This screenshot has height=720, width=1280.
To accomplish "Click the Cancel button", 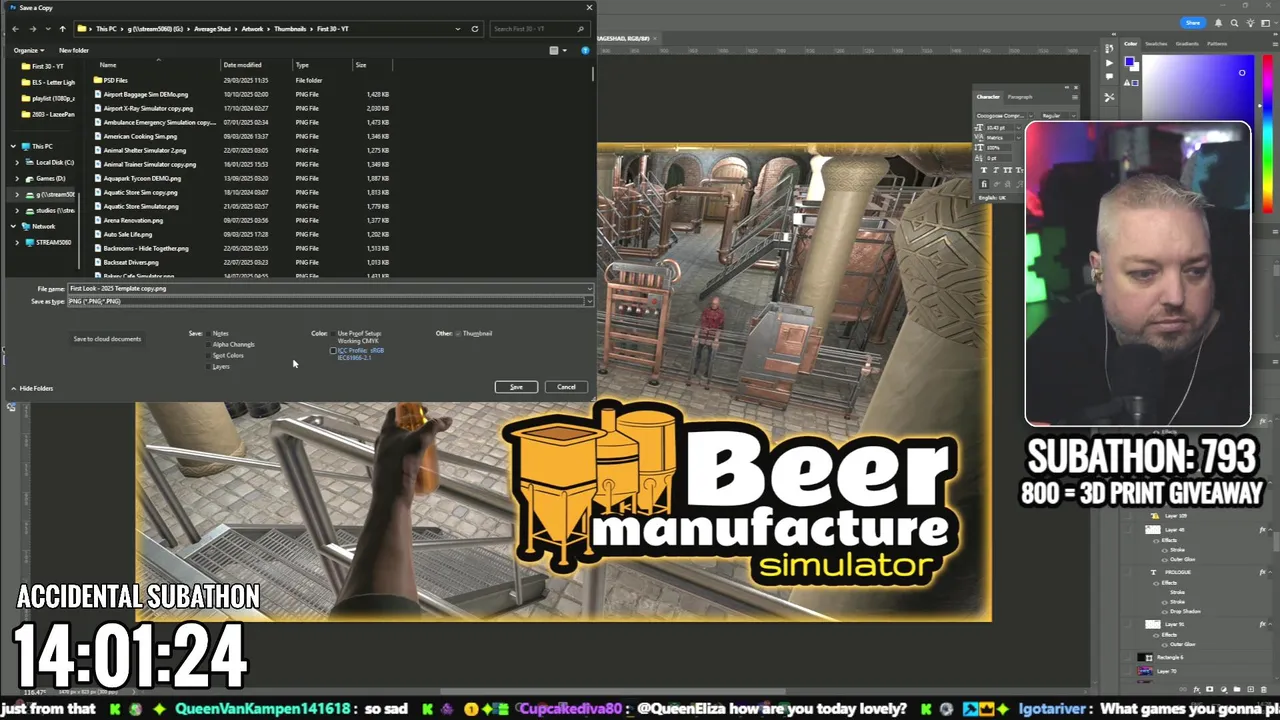I will pyautogui.click(x=566, y=387).
